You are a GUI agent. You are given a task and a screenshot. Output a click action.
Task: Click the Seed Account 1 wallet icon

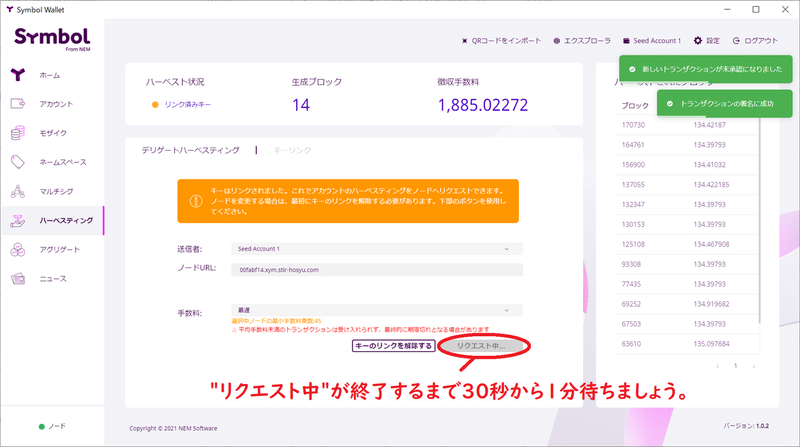tap(626, 41)
